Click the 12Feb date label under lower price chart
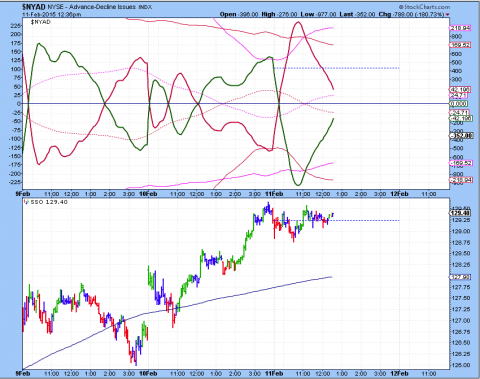480x379 pixels. (399, 373)
